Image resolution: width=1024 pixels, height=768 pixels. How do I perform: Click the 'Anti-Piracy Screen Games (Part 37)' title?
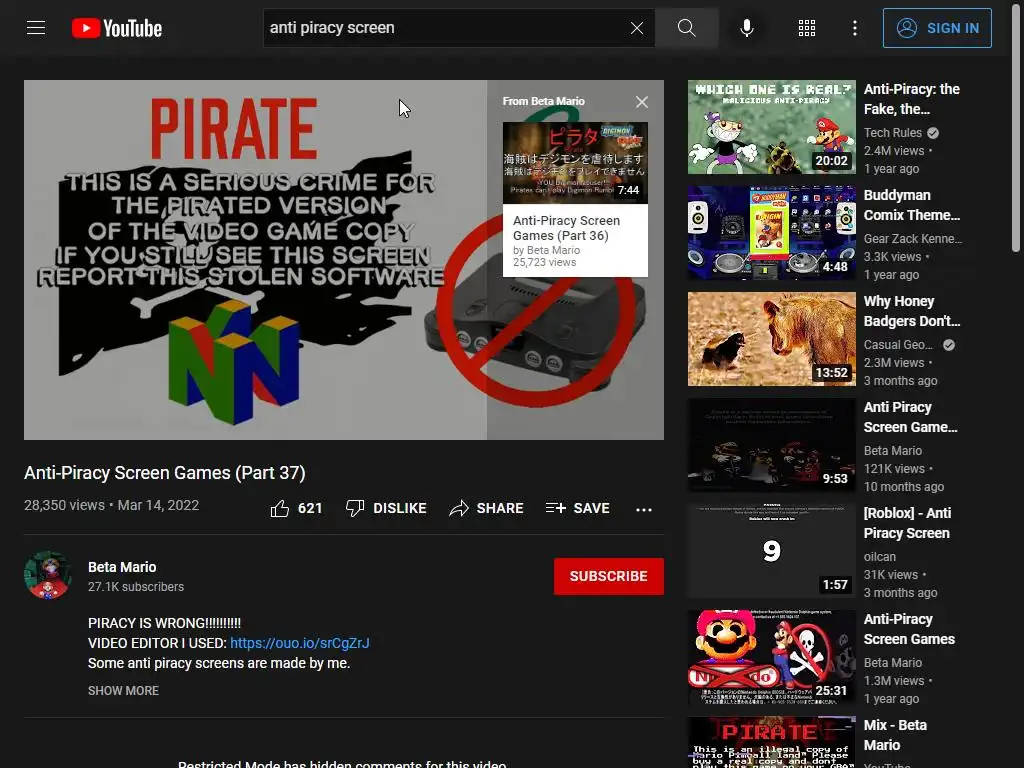(165, 473)
